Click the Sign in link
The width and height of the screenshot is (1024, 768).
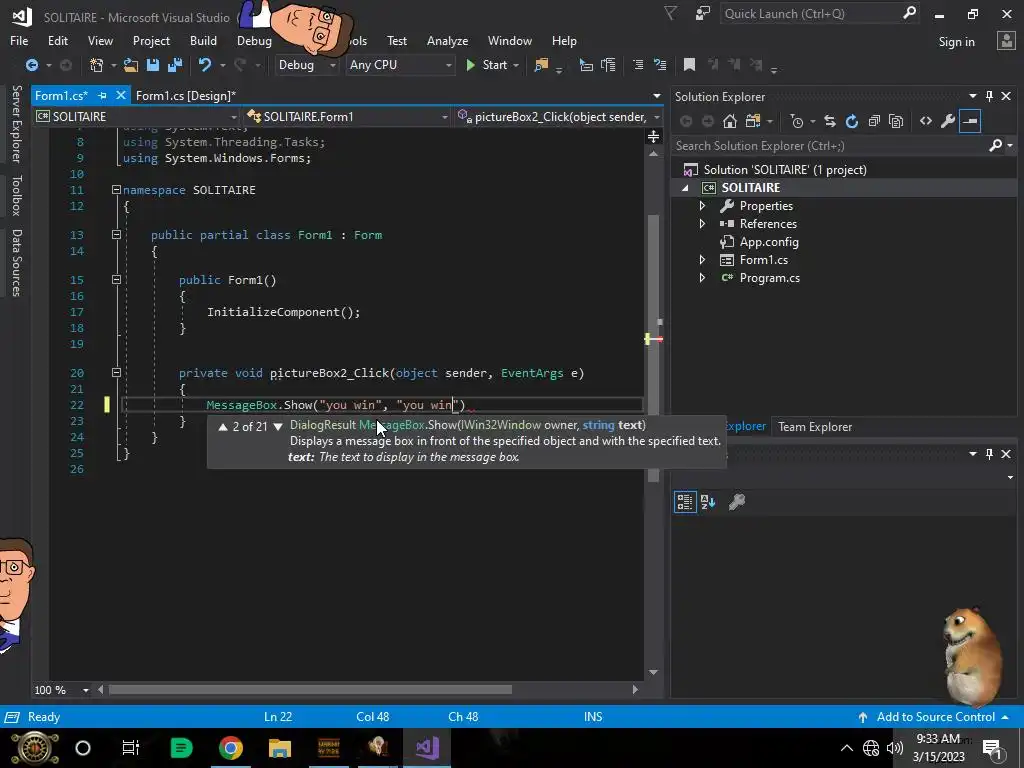[956, 42]
